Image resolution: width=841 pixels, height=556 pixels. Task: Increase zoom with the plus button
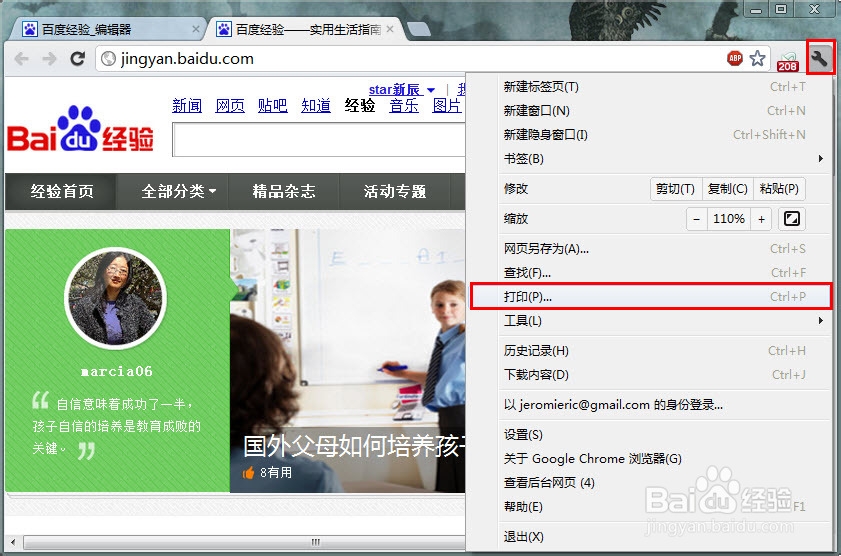click(761, 219)
